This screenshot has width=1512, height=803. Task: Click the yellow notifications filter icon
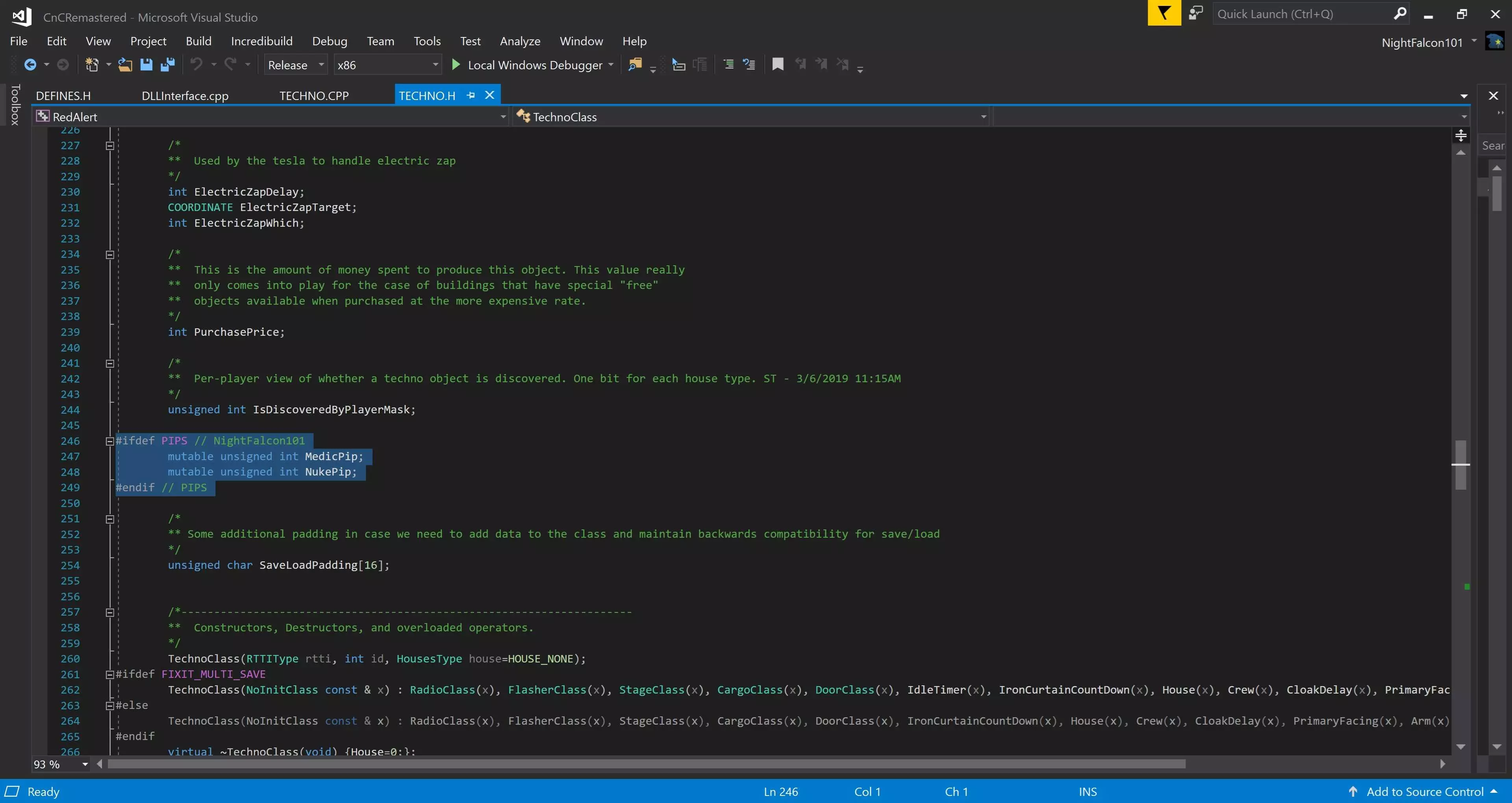pos(1164,13)
